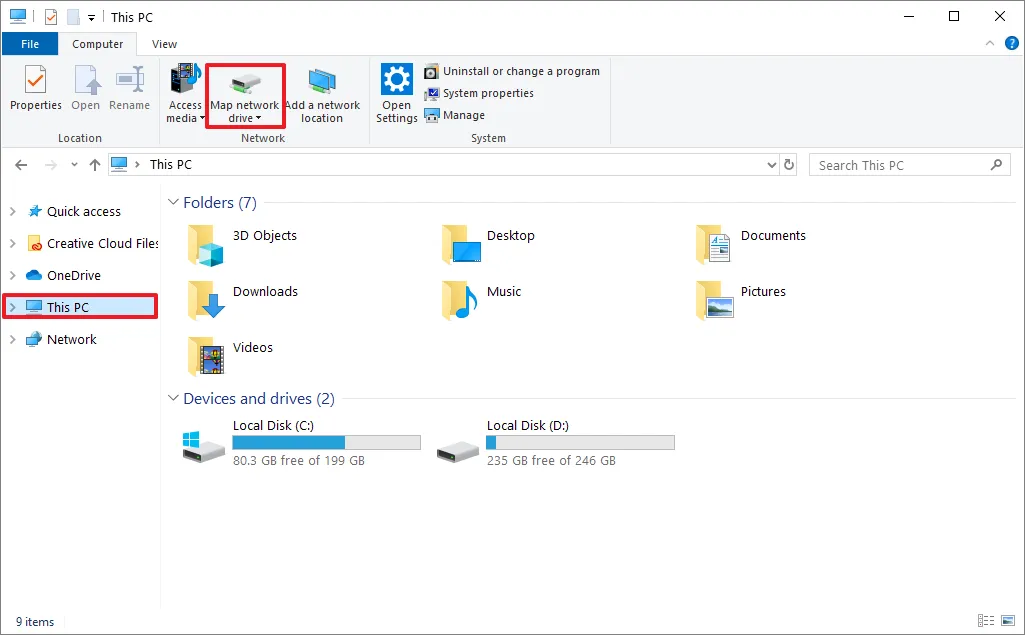This screenshot has width=1025, height=635.
Task: Collapse the Folders (7) section
Action: [x=173, y=203]
